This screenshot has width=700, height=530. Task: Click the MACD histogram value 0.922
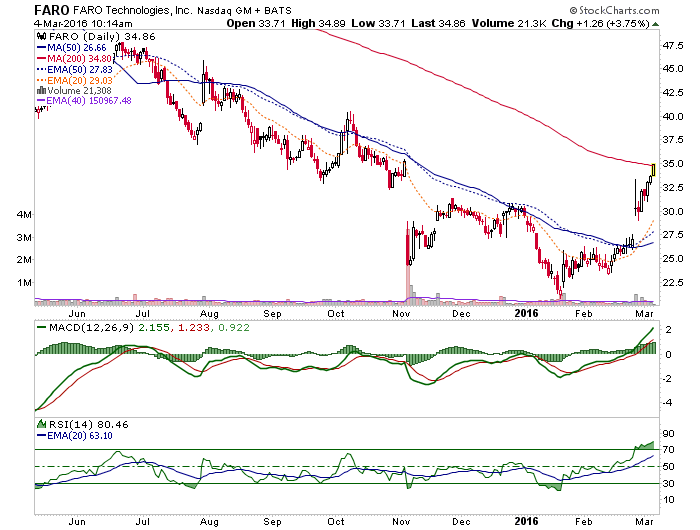tap(234, 328)
